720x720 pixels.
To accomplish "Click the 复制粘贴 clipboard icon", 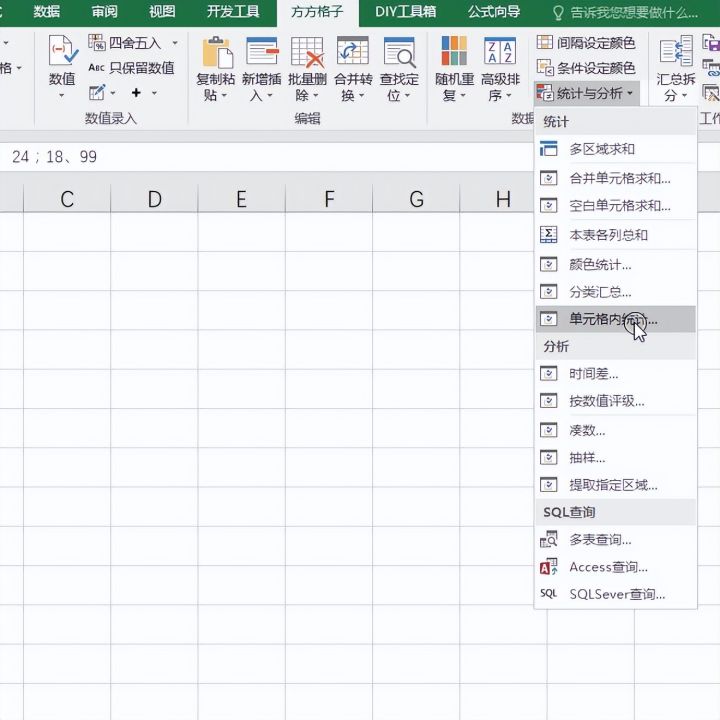I will (217, 52).
